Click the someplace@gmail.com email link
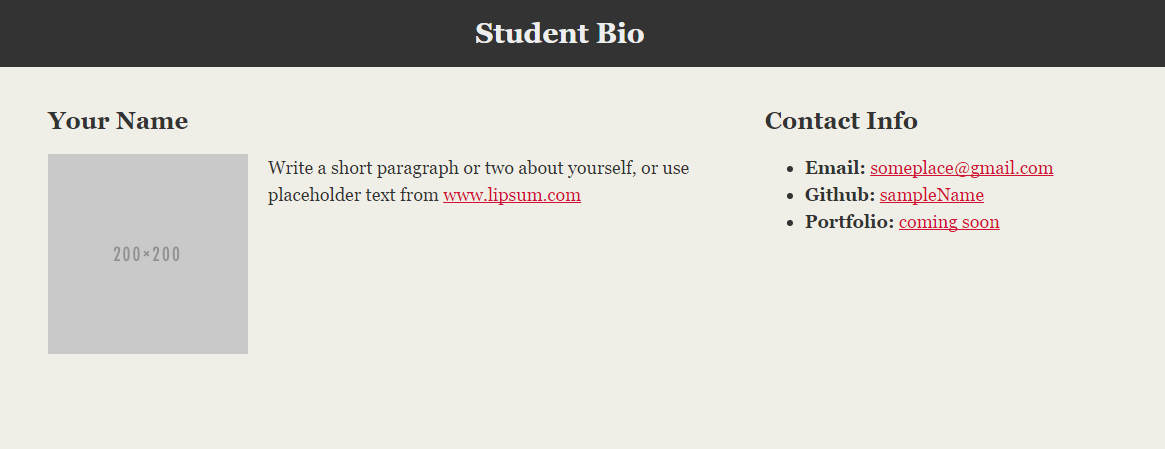This screenshot has height=449, width=1165. coord(961,168)
